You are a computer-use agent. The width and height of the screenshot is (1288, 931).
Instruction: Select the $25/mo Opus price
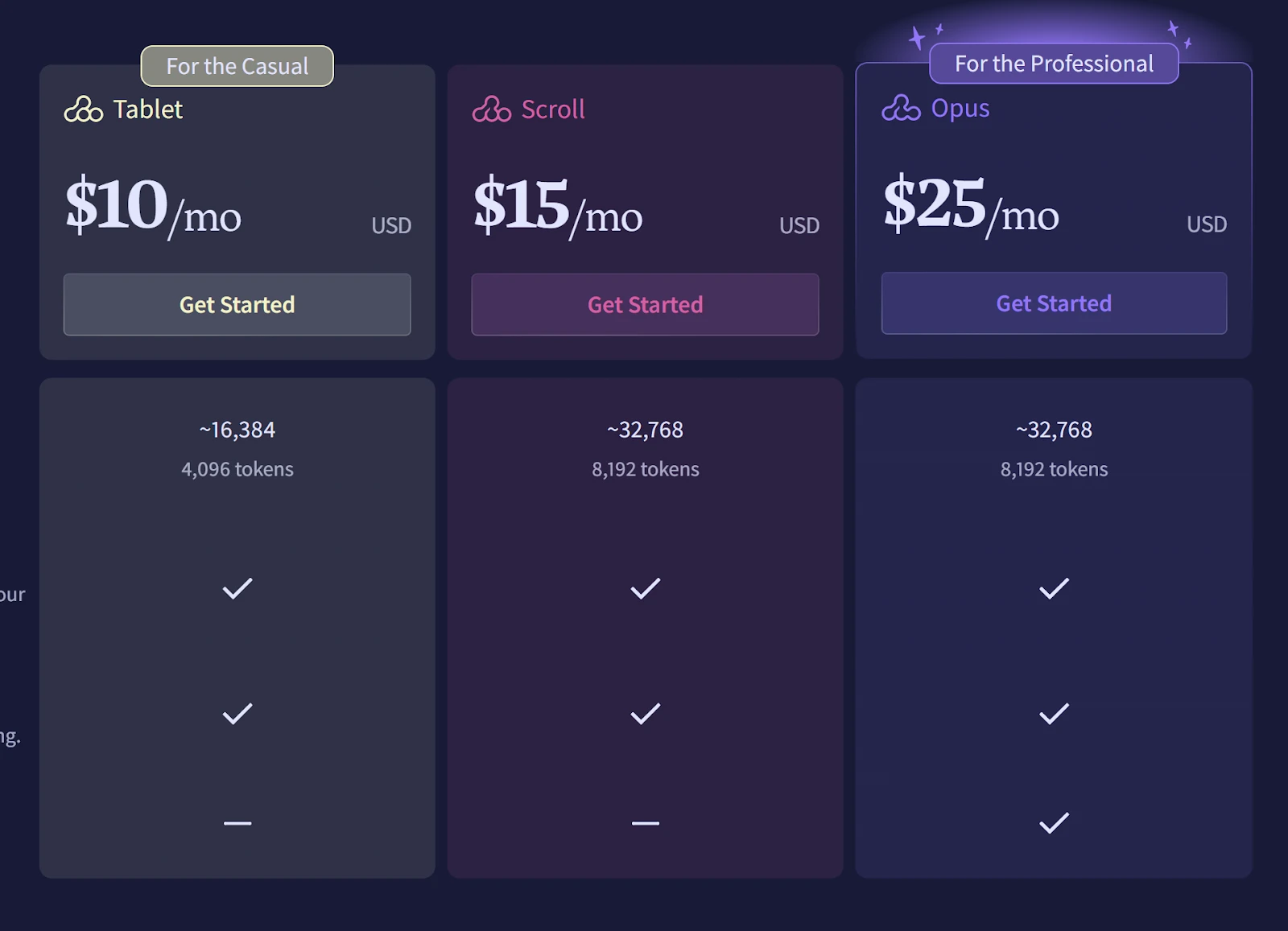pos(971,205)
